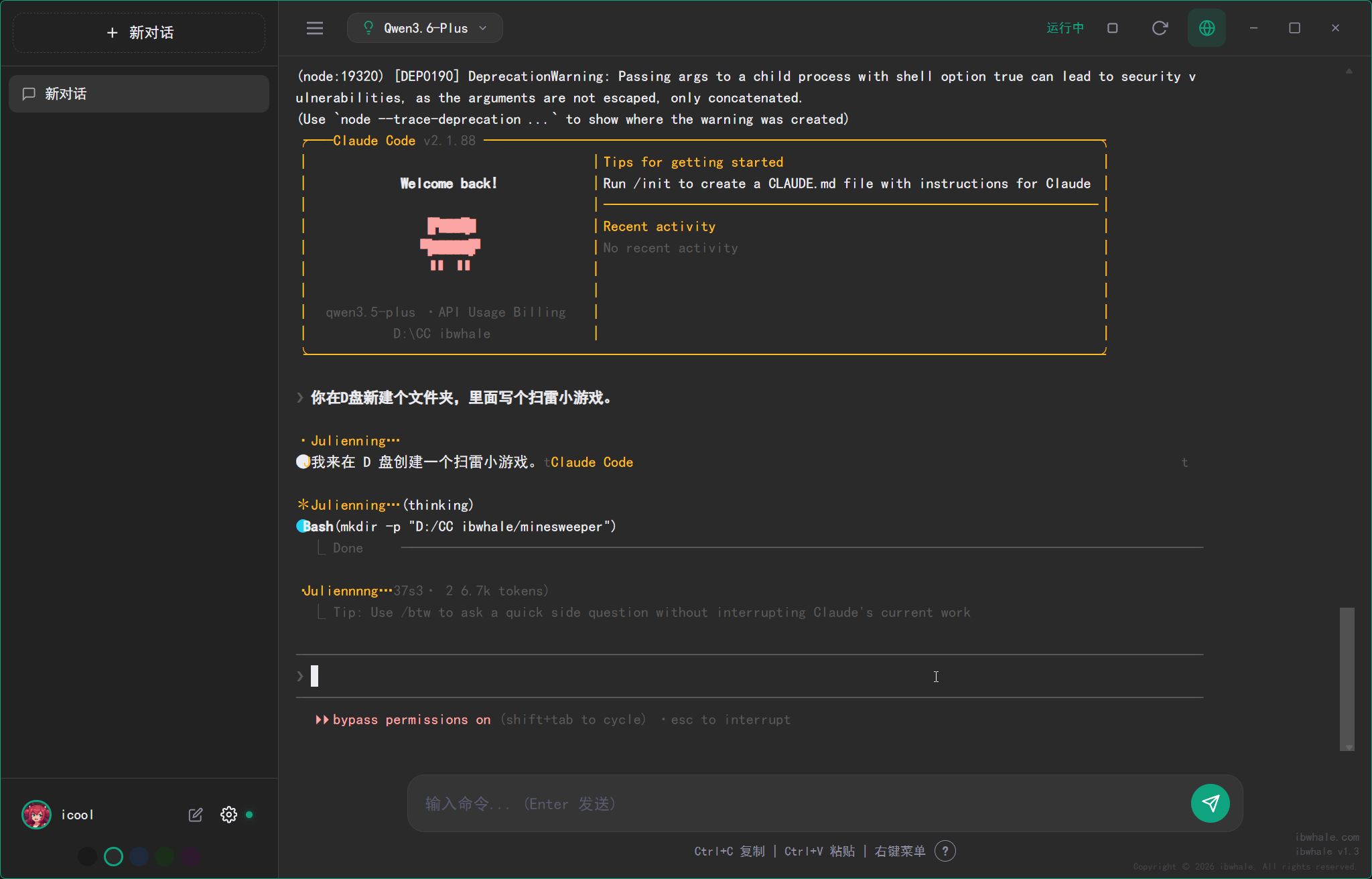Select the dark purple theme swatch

click(190, 856)
